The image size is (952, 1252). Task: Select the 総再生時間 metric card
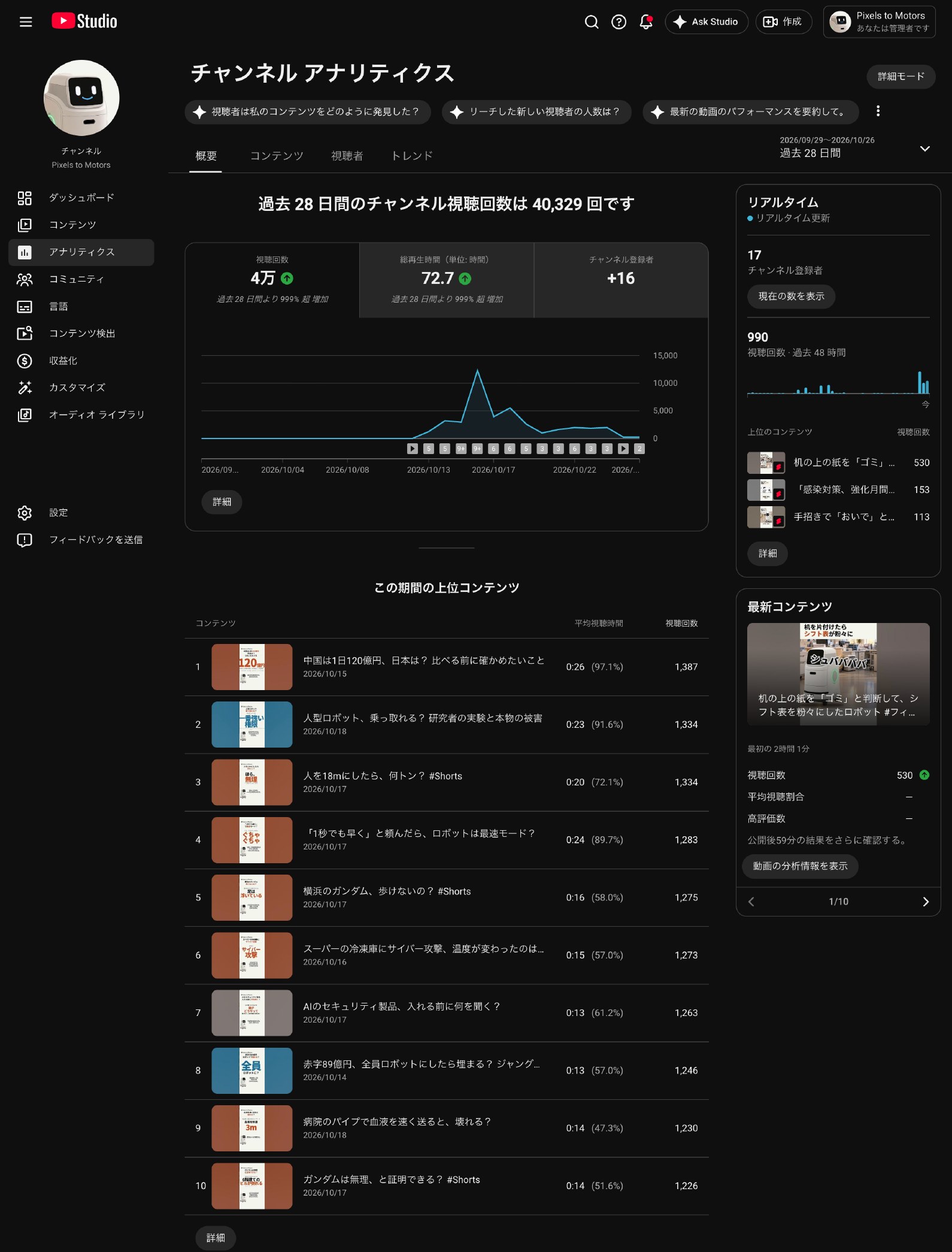[447, 280]
